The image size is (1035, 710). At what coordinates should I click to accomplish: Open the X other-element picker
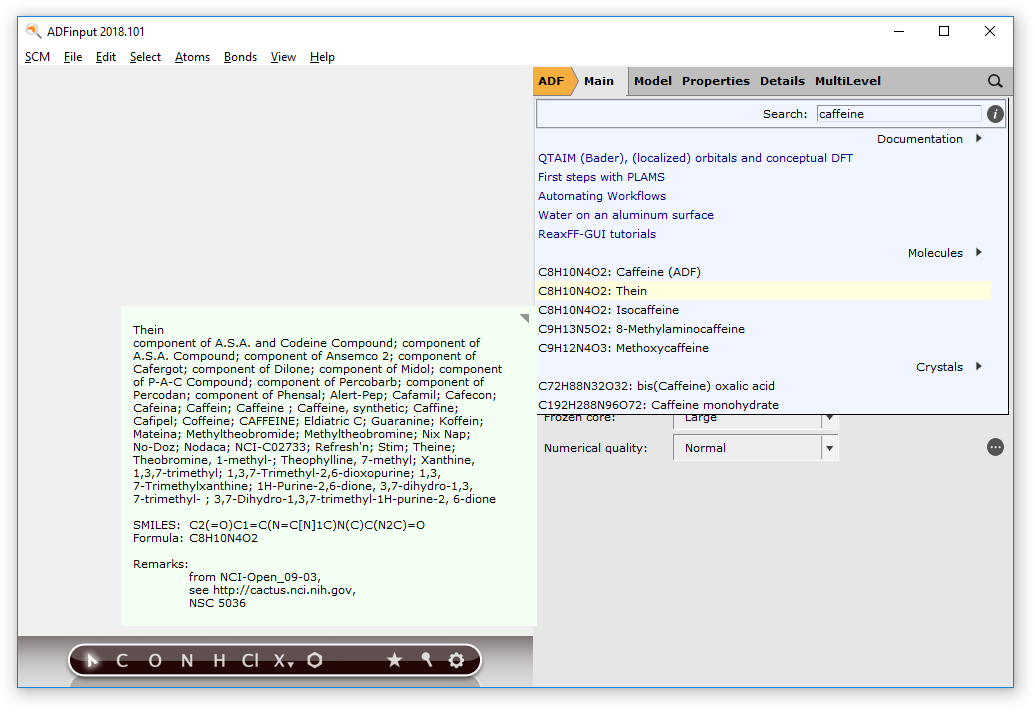[284, 661]
